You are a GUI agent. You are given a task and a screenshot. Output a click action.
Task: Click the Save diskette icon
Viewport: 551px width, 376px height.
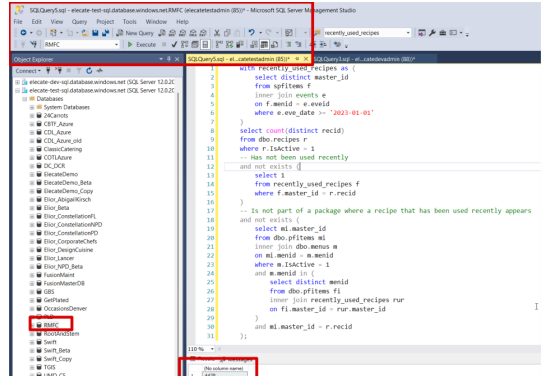95,33
